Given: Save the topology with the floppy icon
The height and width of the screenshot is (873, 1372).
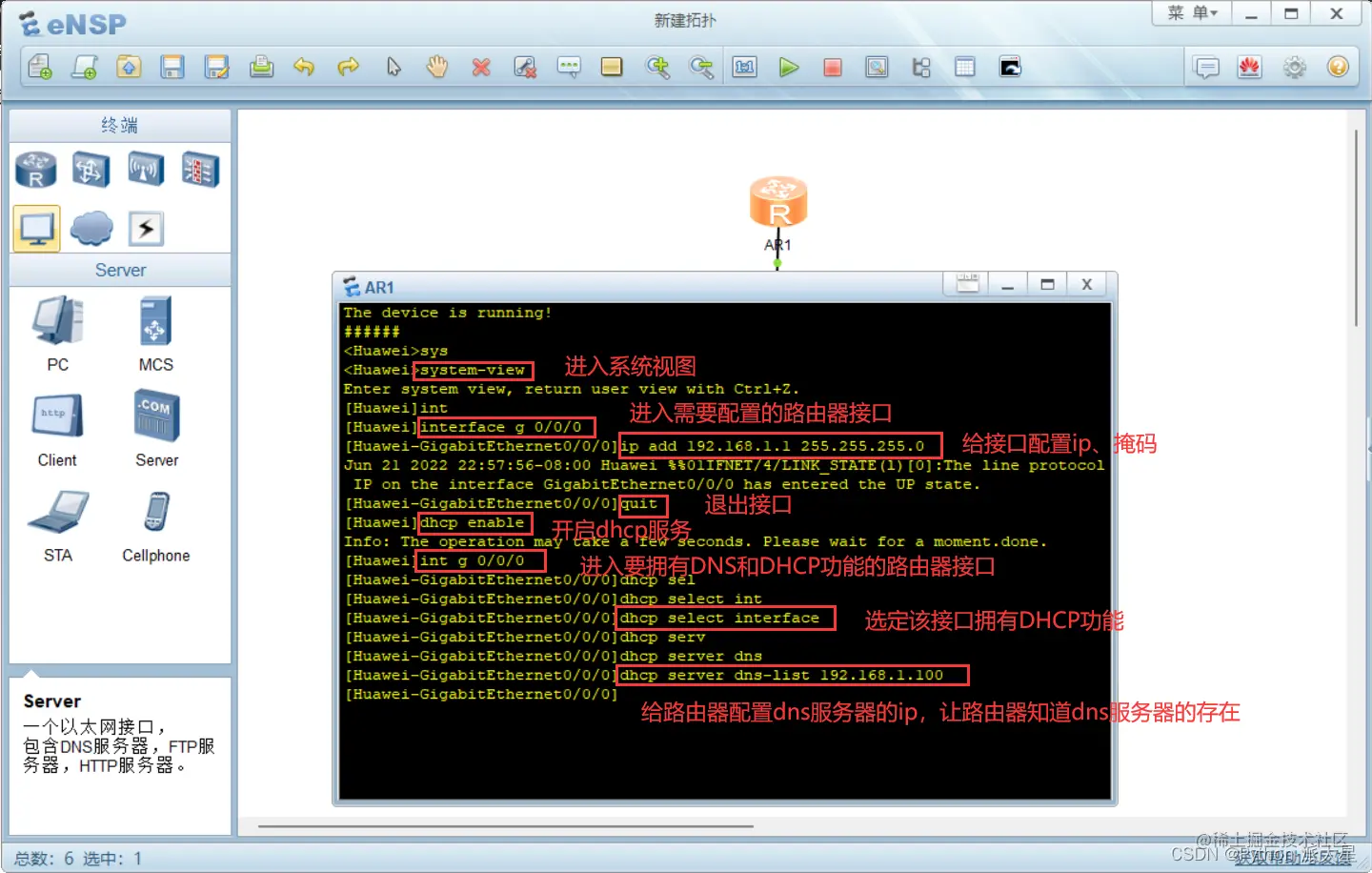Looking at the screenshot, I should click(x=172, y=67).
